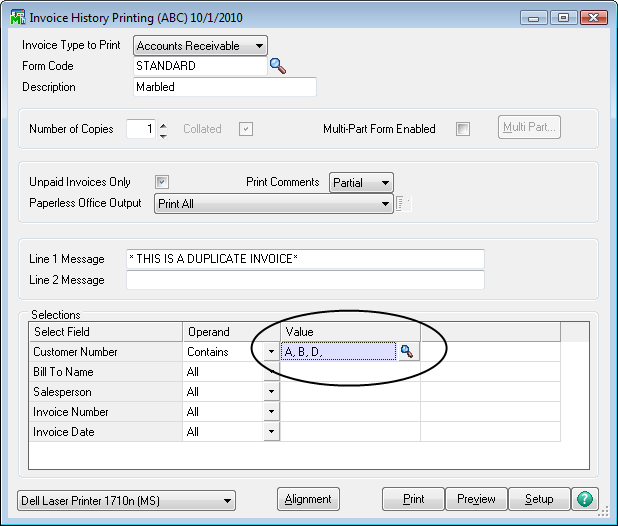Increase Number of Copies with up arrow
This screenshot has height=526, width=618.
(x=163, y=124)
